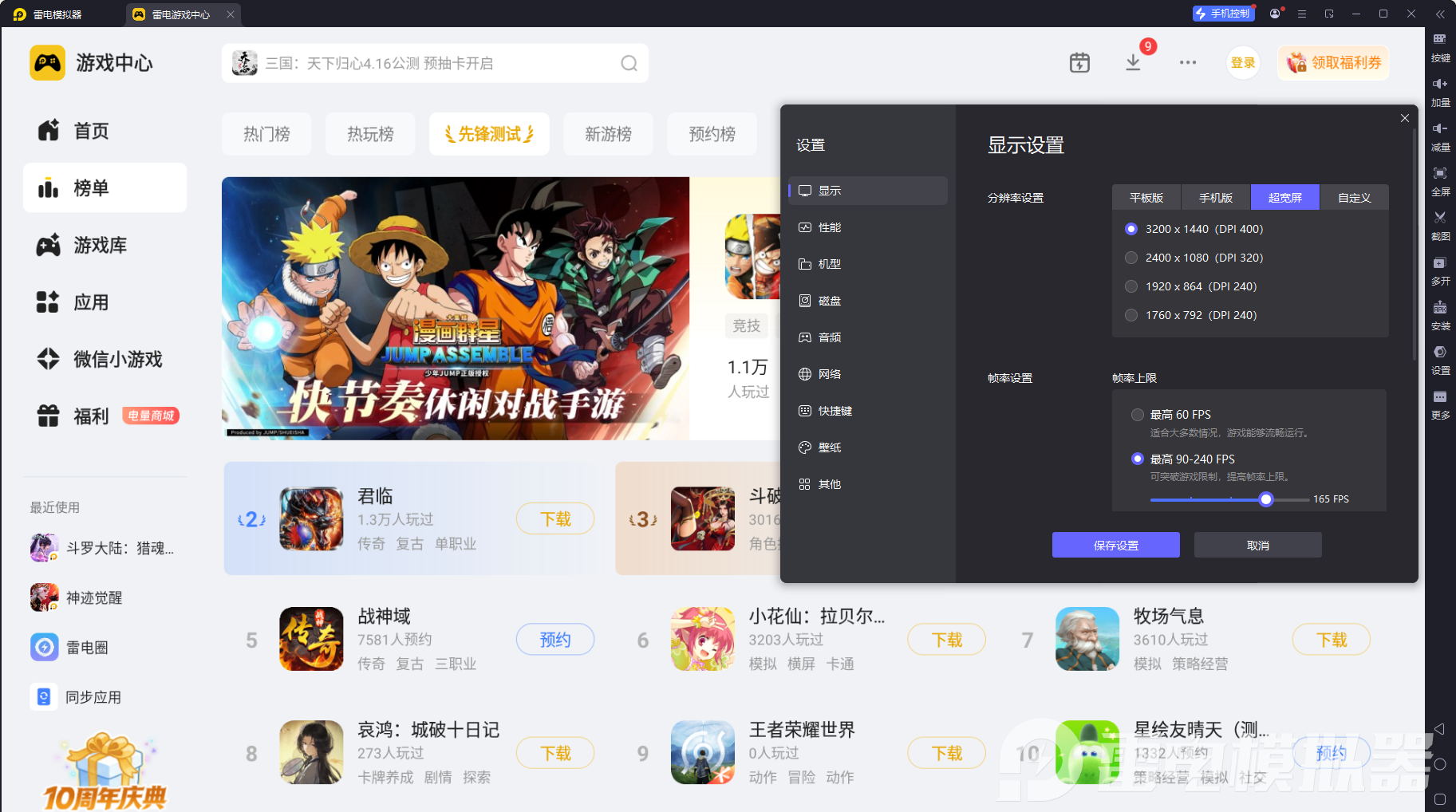This screenshot has width=1456, height=812.
Task: Open 游戏库 in the left navigation
Action: coord(105,245)
